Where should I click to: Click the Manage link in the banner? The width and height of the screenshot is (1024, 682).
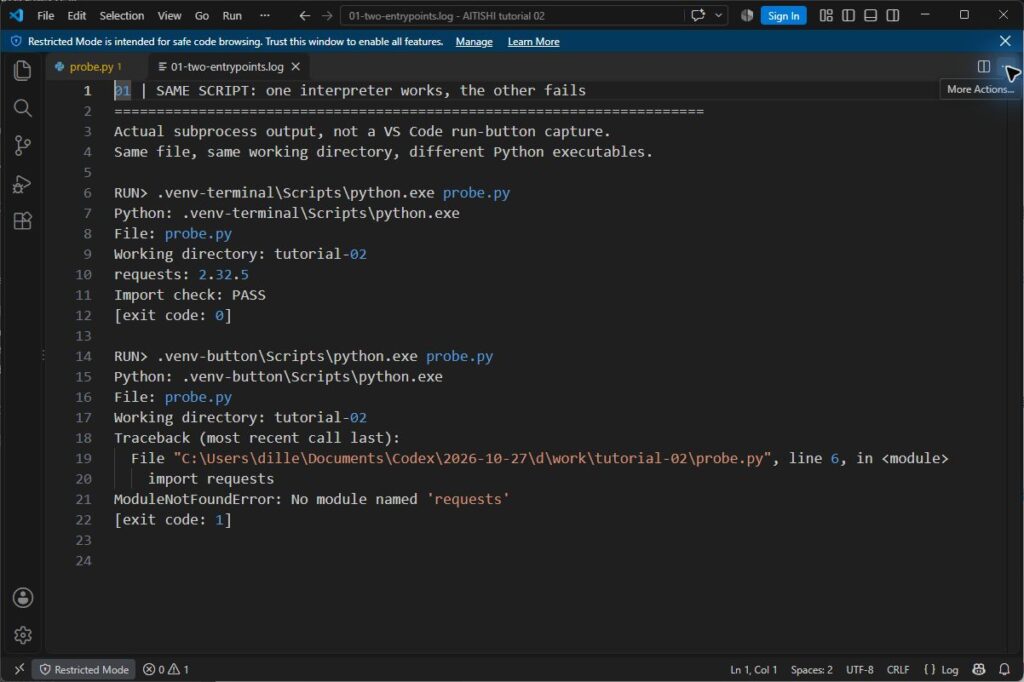point(474,42)
